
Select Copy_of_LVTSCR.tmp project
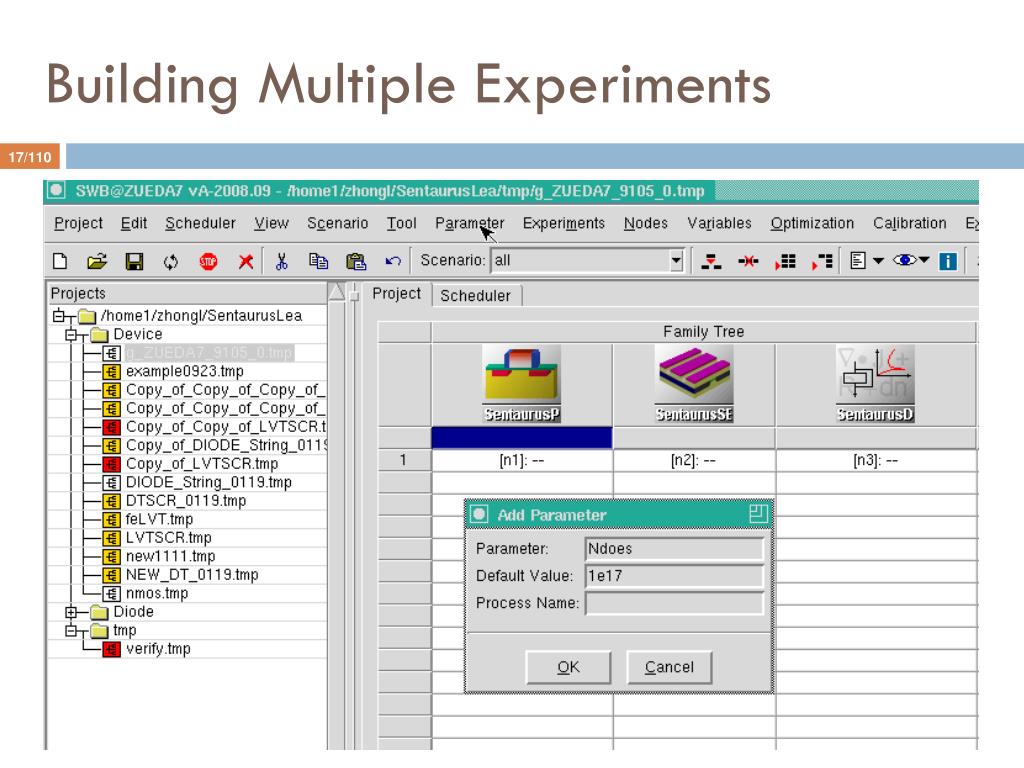[202, 464]
